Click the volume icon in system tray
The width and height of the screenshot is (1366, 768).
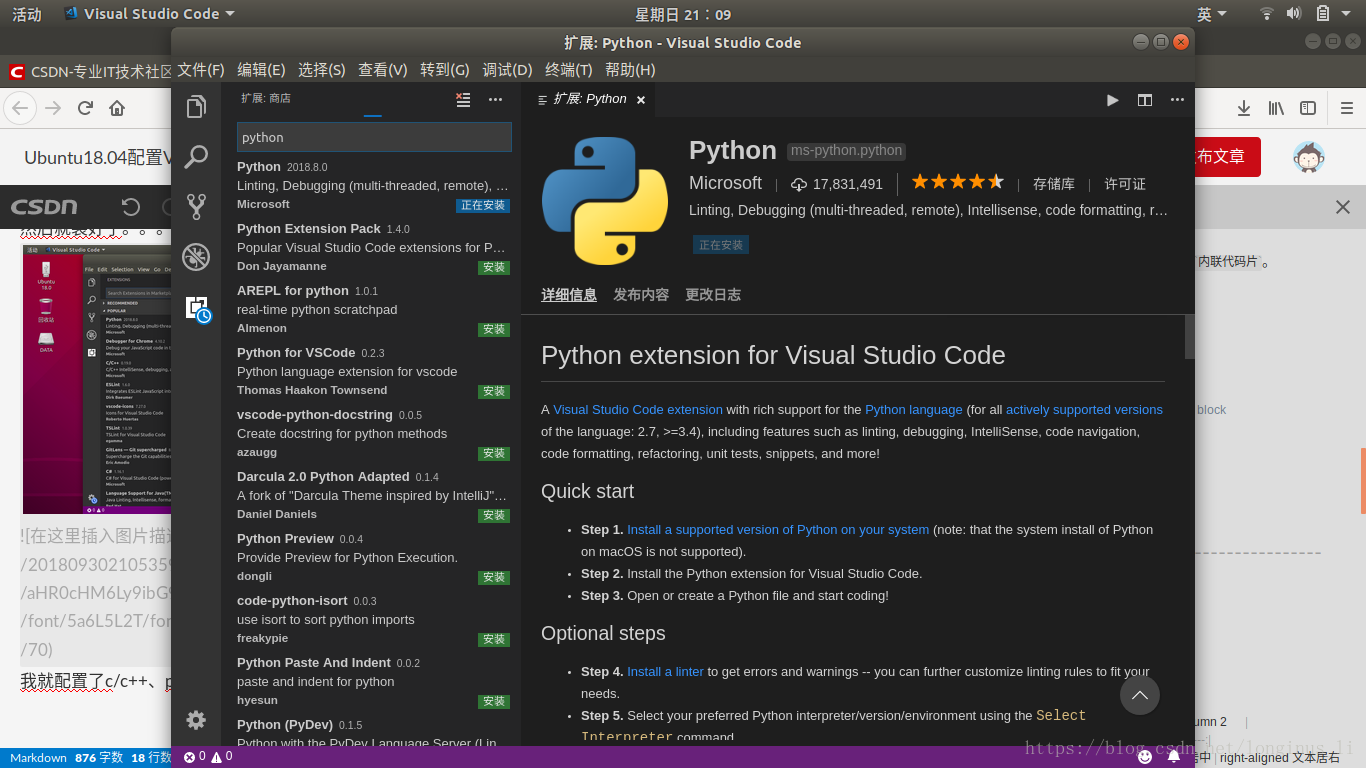coord(1294,14)
